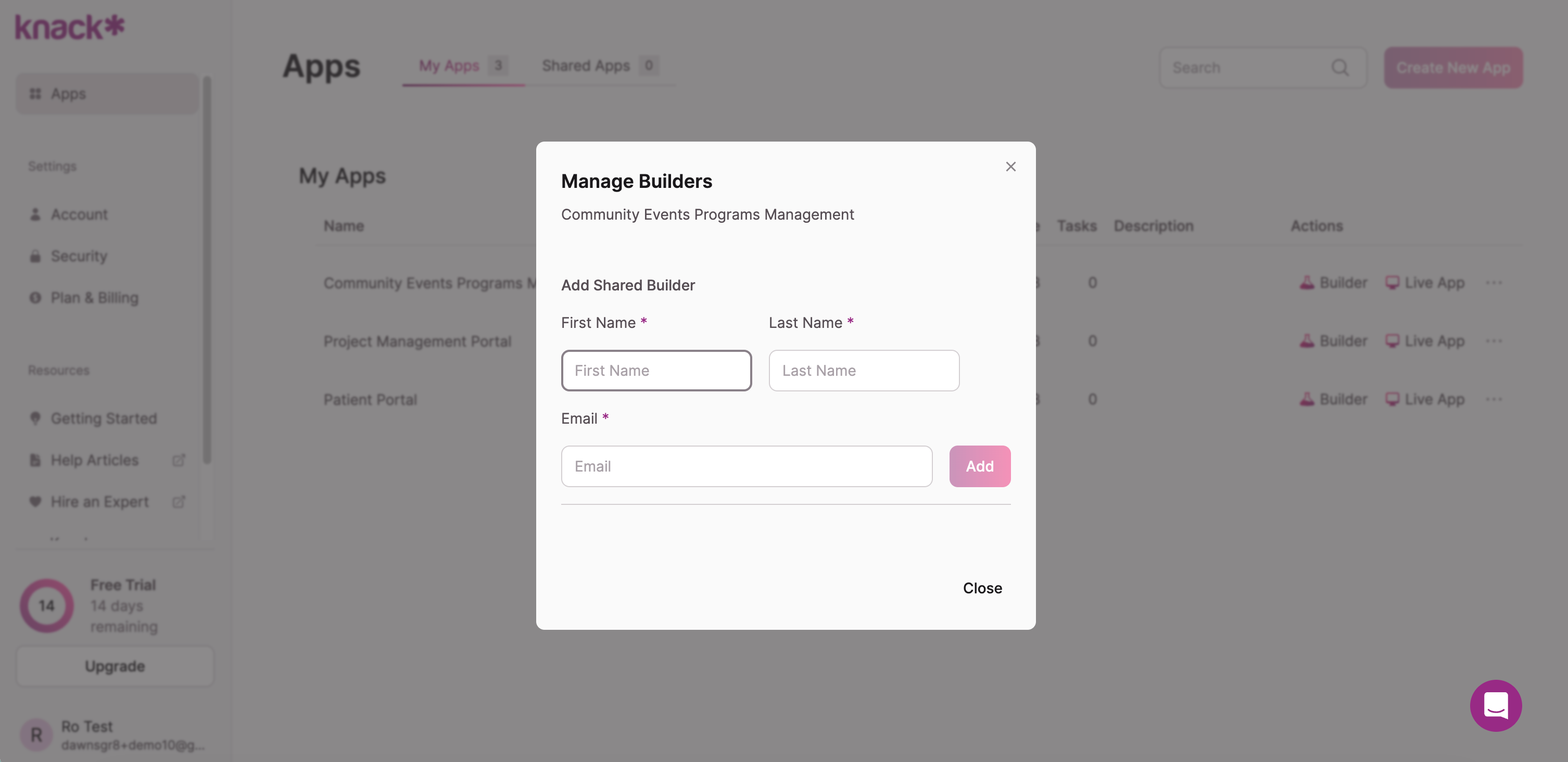Open more actions for Project Management Portal
This screenshot has height=762, width=1568.
click(1494, 341)
